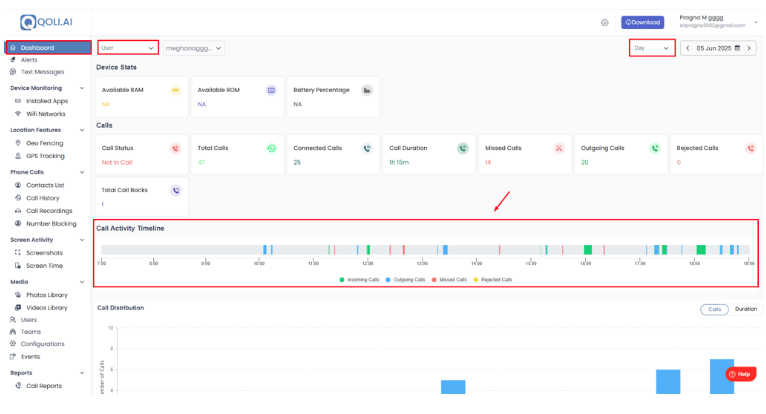Click the '1h 15m' call duration value
Viewport: 766px width, 414px height.
click(x=399, y=162)
